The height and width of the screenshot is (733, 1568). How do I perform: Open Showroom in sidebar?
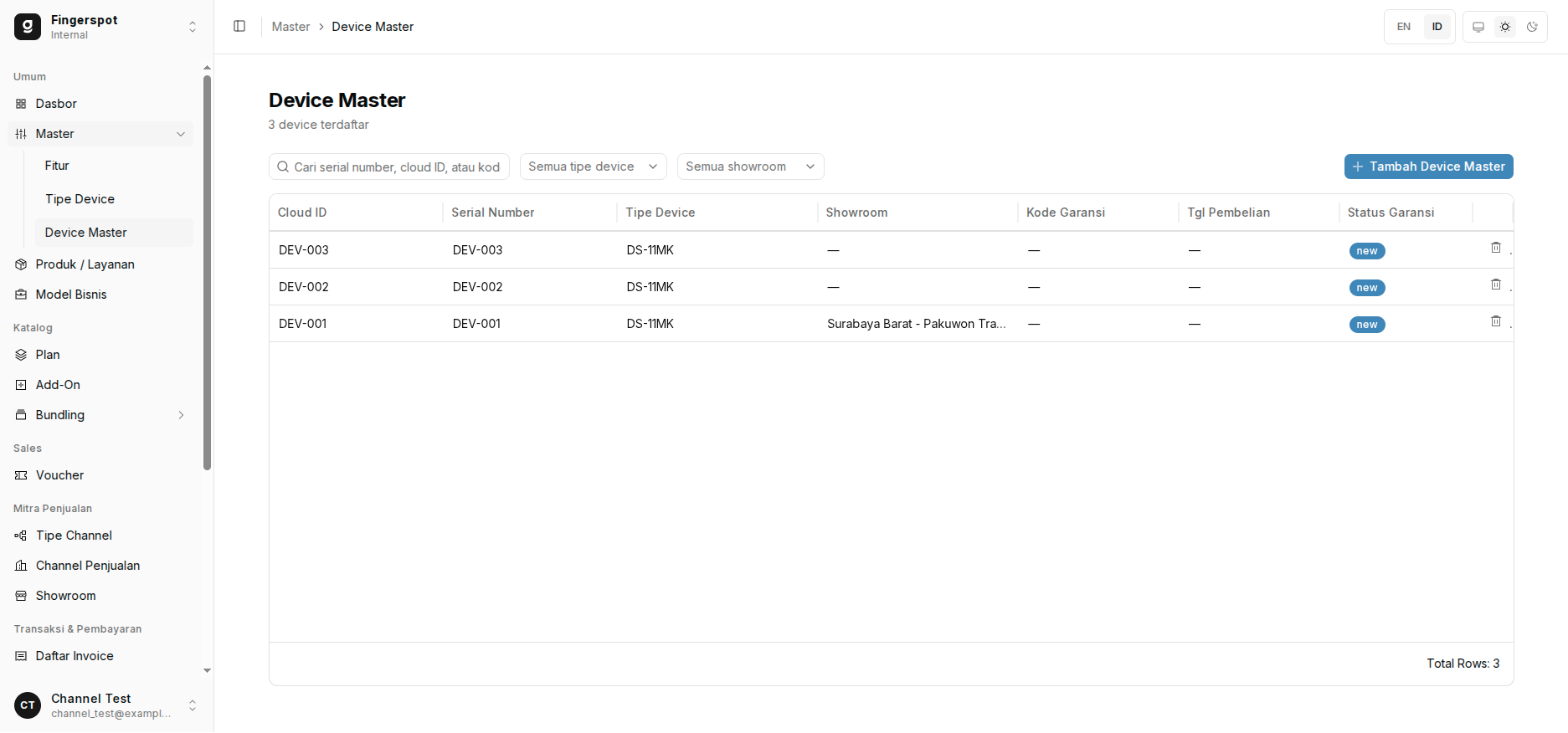(100, 596)
